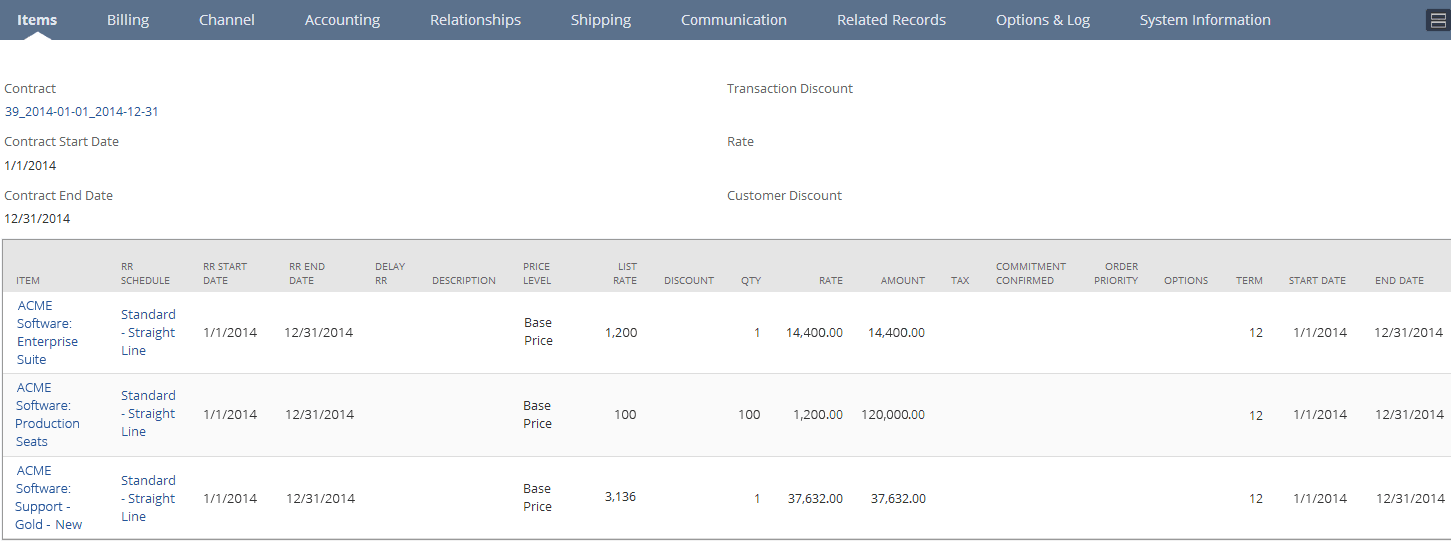Click the Qty column header

click(x=751, y=281)
